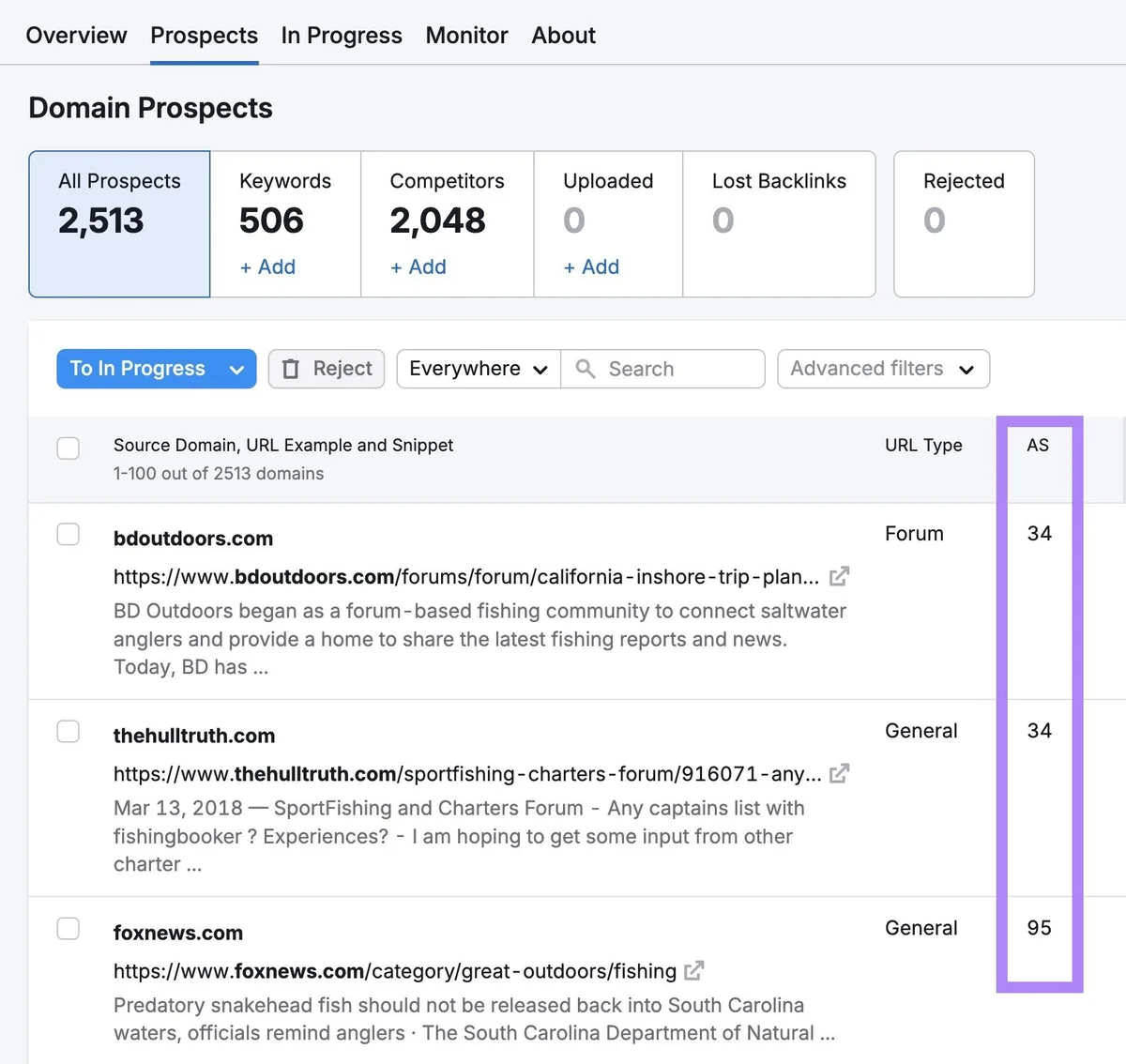Click AS value 34 in thehulltruth.com row
The height and width of the screenshot is (1064, 1126).
coord(1039,730)
